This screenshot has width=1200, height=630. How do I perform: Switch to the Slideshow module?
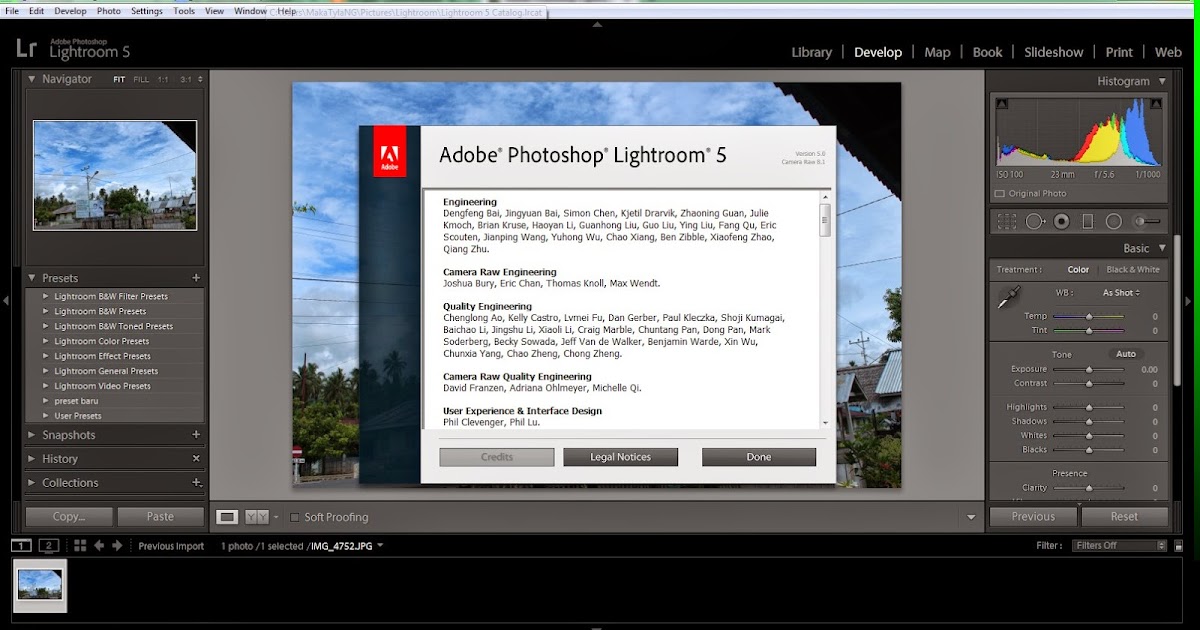click(1053, 52)
